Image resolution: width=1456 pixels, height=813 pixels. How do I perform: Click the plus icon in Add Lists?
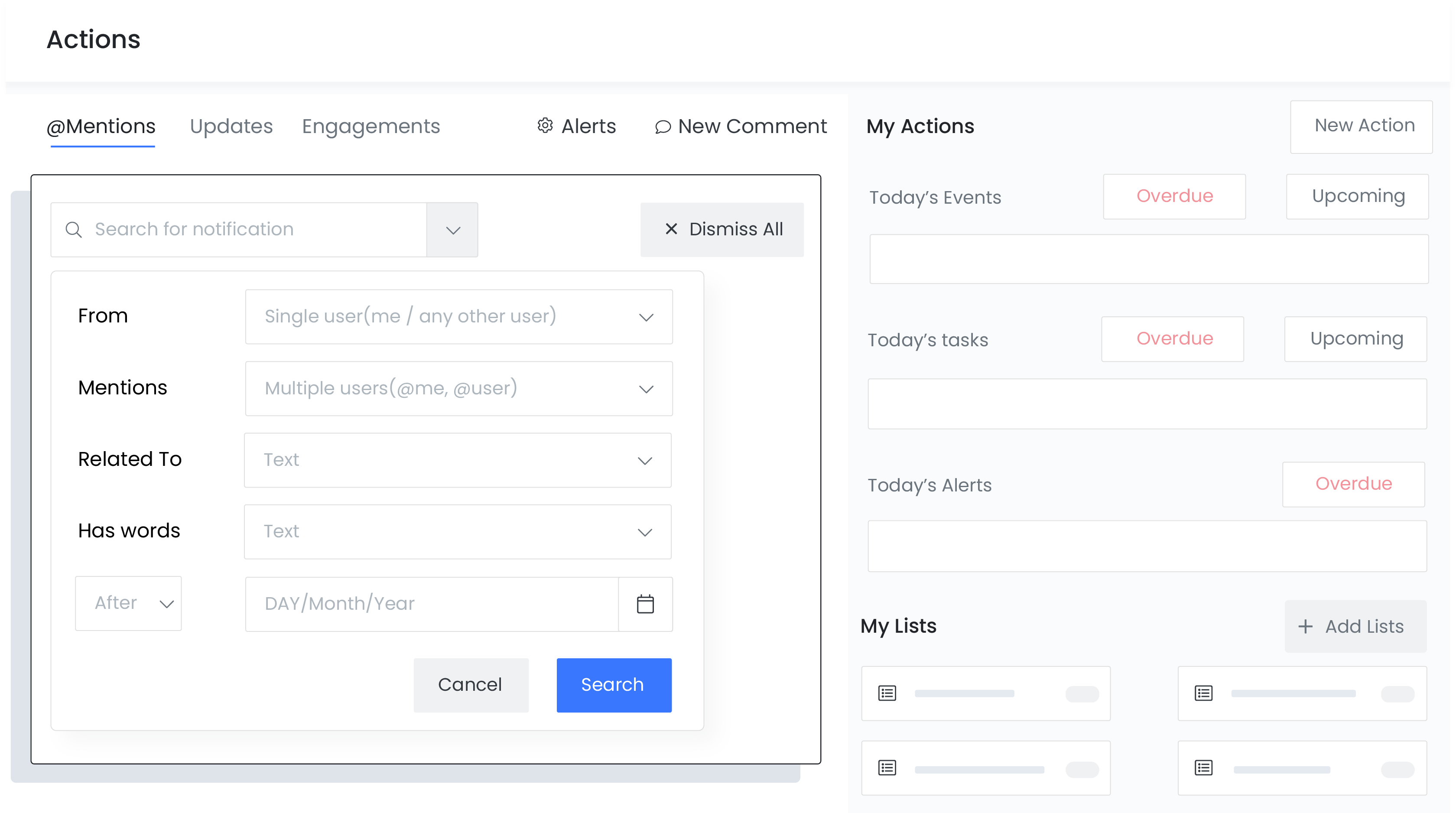point(1305,626)
